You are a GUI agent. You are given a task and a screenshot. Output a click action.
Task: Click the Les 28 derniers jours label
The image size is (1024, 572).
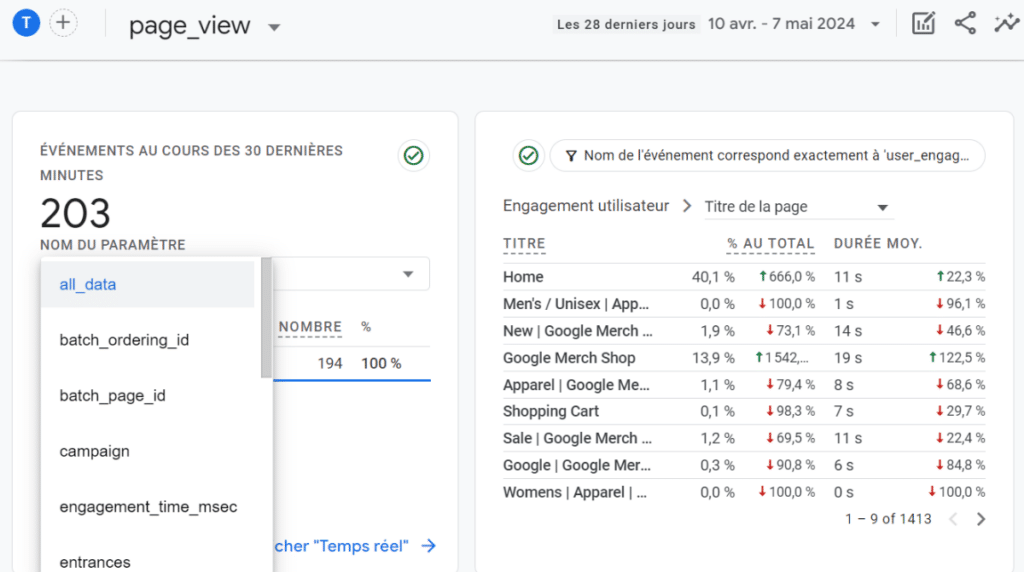click(626, 24)
